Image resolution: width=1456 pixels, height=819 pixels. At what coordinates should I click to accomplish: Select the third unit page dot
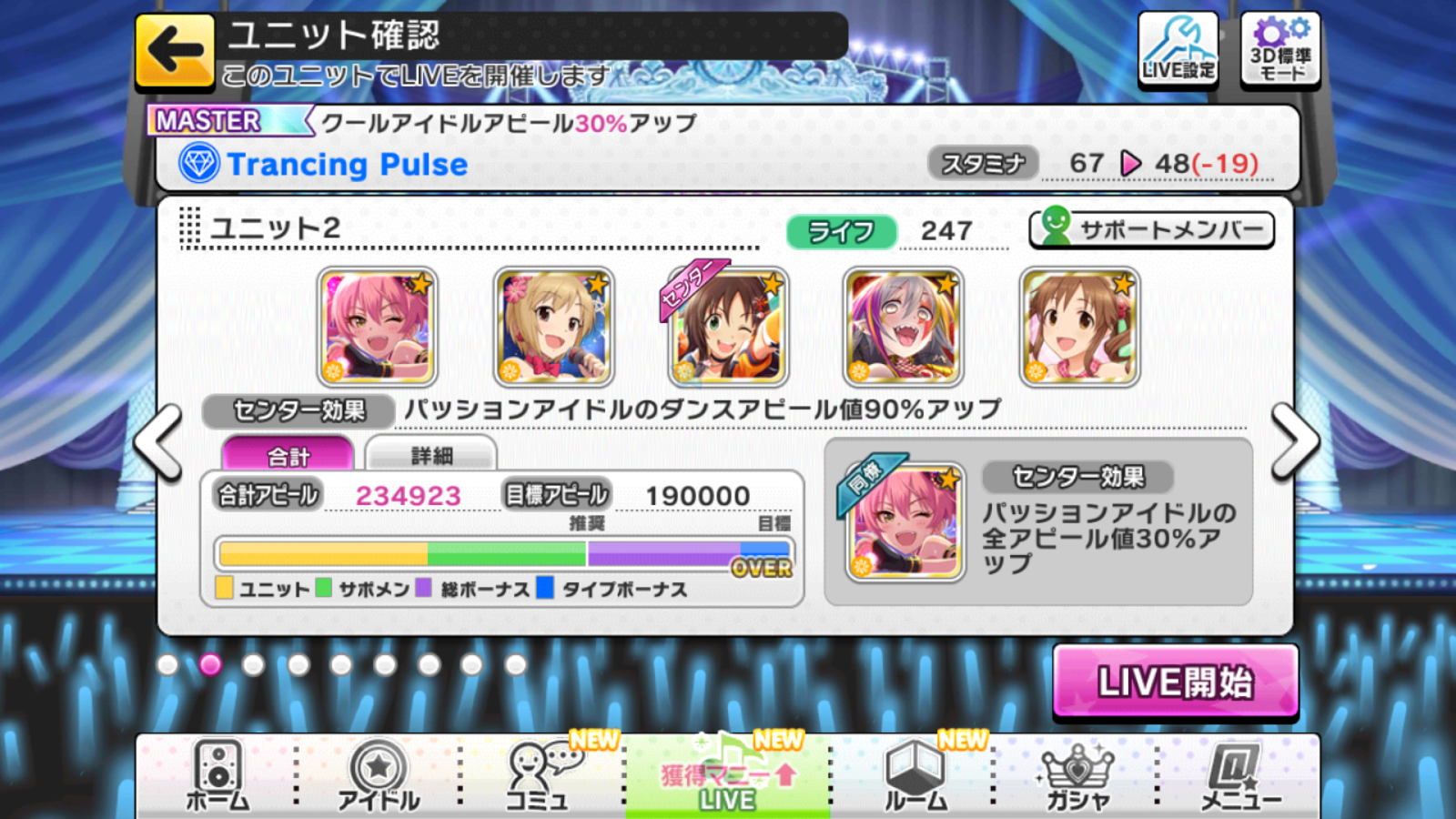[254, 664]
